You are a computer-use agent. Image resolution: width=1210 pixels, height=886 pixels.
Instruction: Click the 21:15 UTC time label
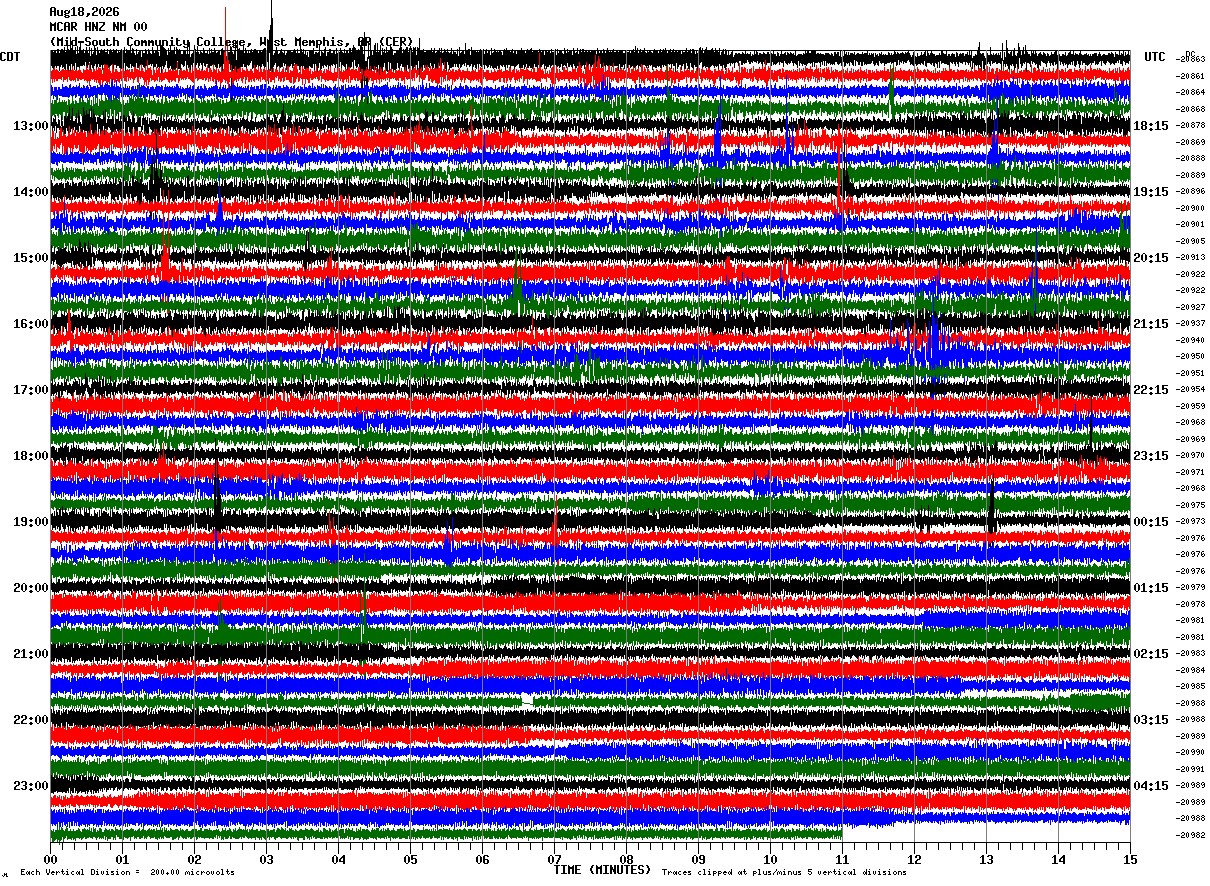pyautogui.click(x=1151, y=324)
